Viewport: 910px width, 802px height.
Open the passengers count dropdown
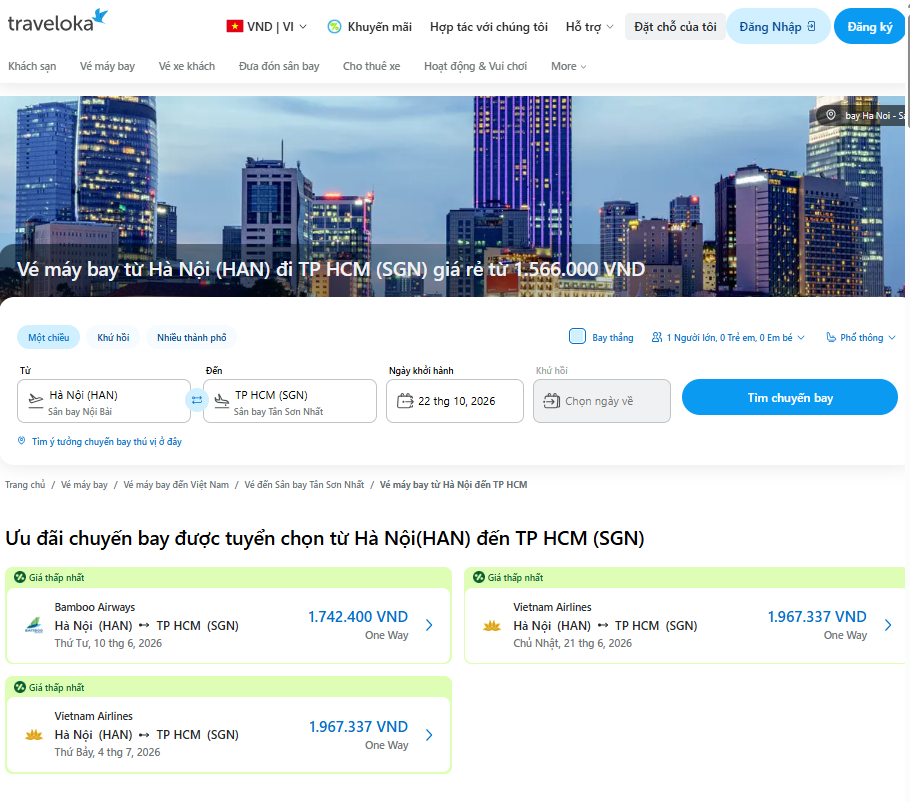point(728,337)
